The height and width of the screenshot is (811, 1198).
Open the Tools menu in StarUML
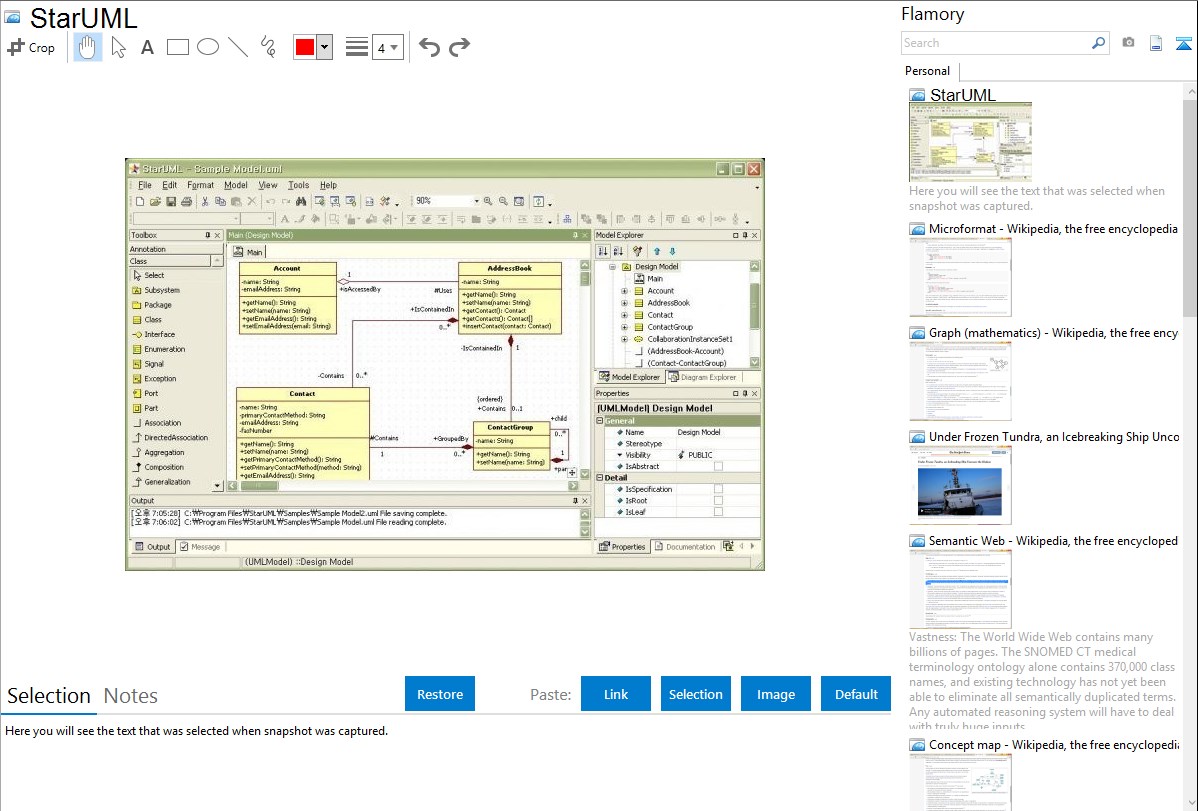click(x=298, y=185)
